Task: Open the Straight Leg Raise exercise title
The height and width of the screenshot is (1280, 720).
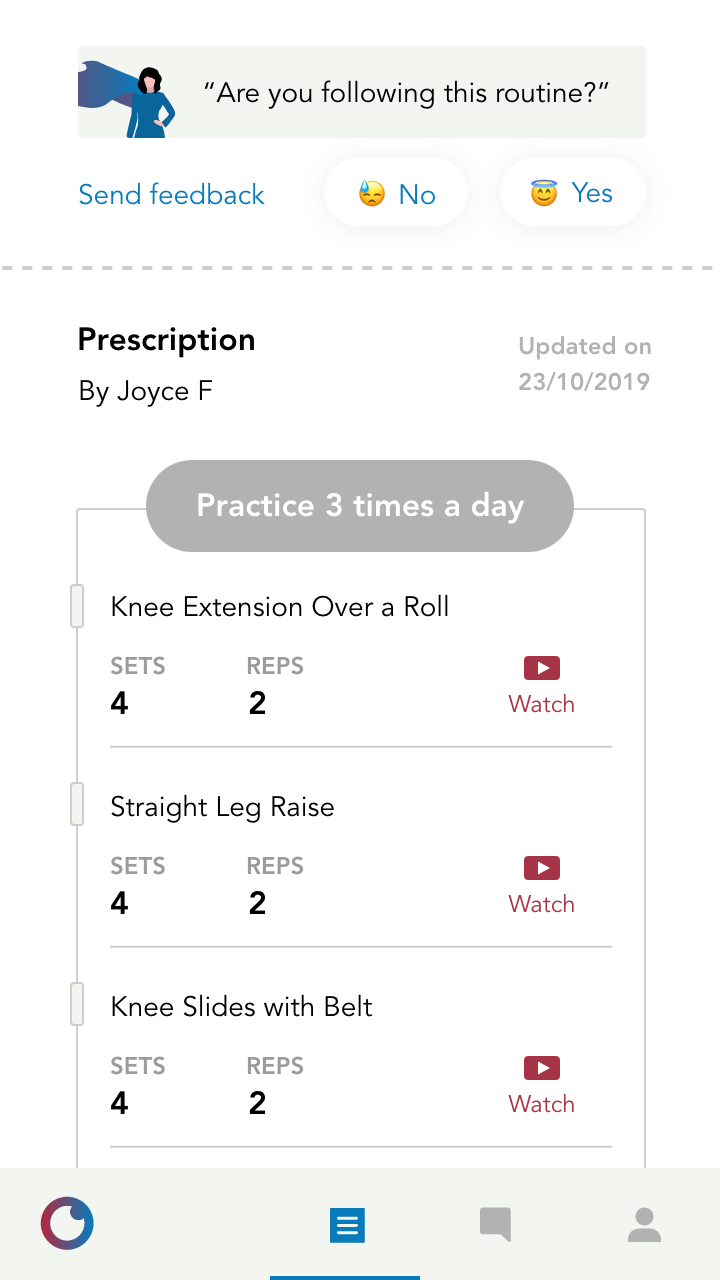Action: pyautogui.click(x=222, y=807)
